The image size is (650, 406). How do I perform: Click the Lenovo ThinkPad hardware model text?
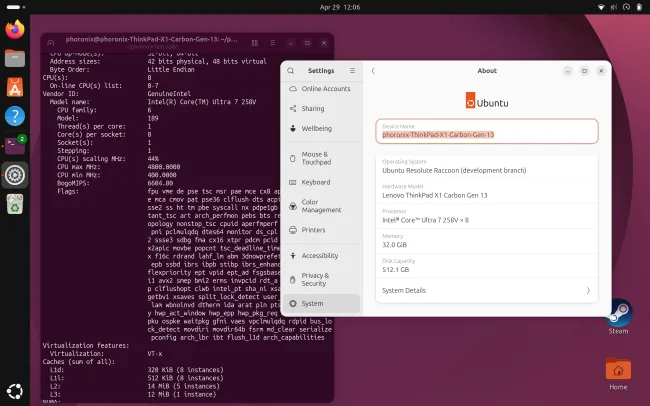coord(434,195)
